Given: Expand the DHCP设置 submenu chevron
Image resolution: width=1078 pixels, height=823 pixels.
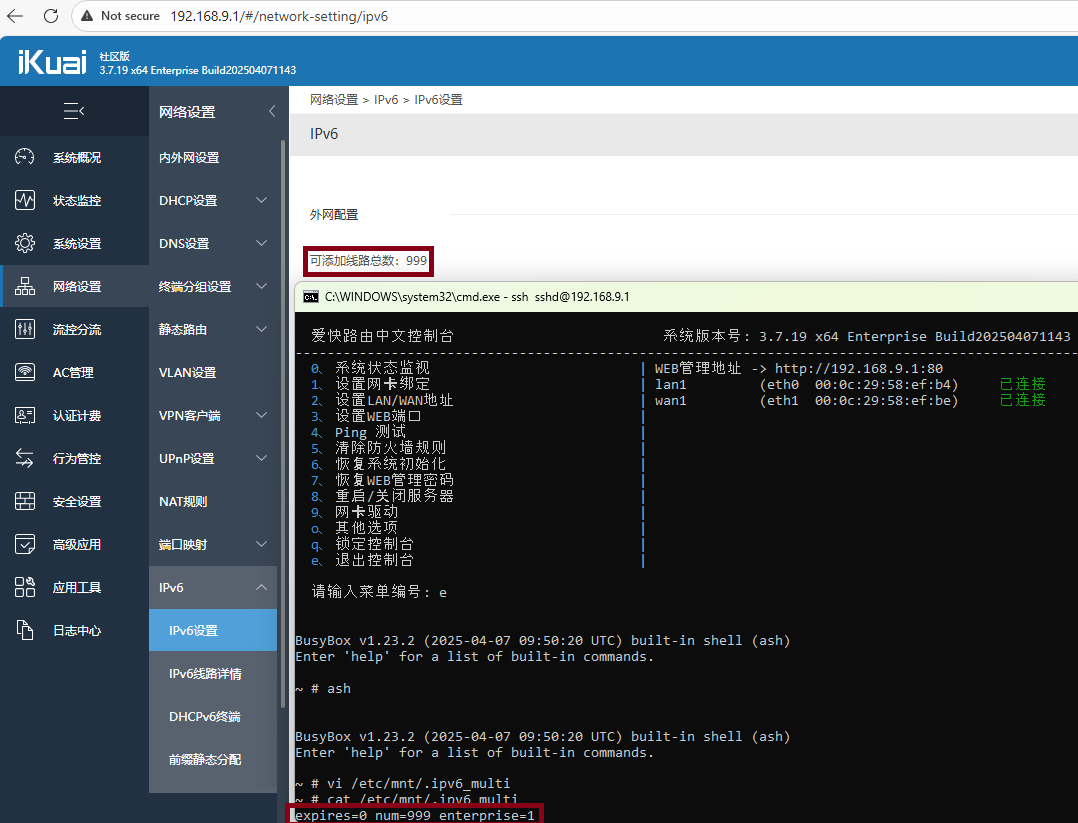Looking at the screenshot, I should click(261, 200).
